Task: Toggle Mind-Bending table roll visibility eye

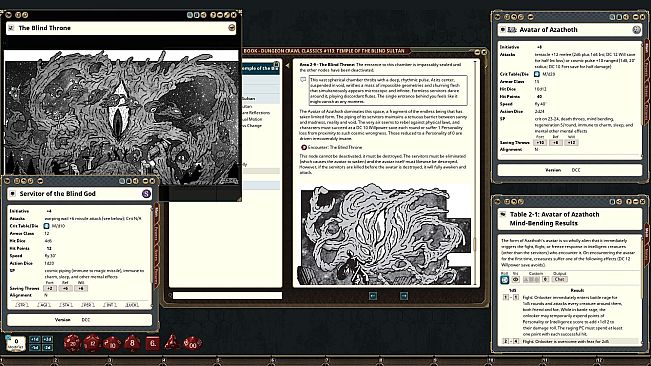Action: pyautogui.click(x=516, y=280)
